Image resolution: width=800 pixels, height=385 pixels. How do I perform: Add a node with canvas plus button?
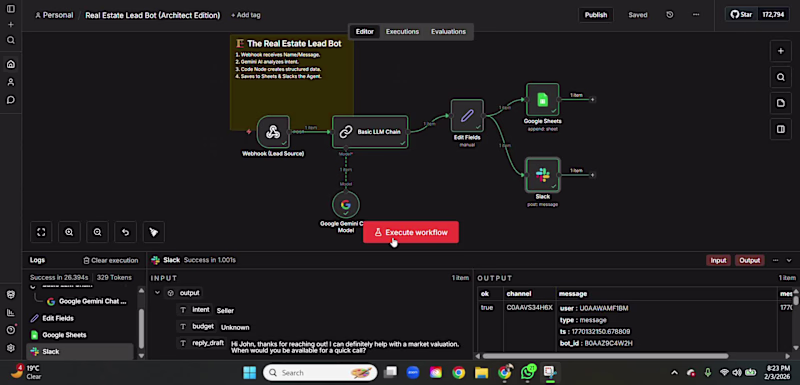pos(781,51)
